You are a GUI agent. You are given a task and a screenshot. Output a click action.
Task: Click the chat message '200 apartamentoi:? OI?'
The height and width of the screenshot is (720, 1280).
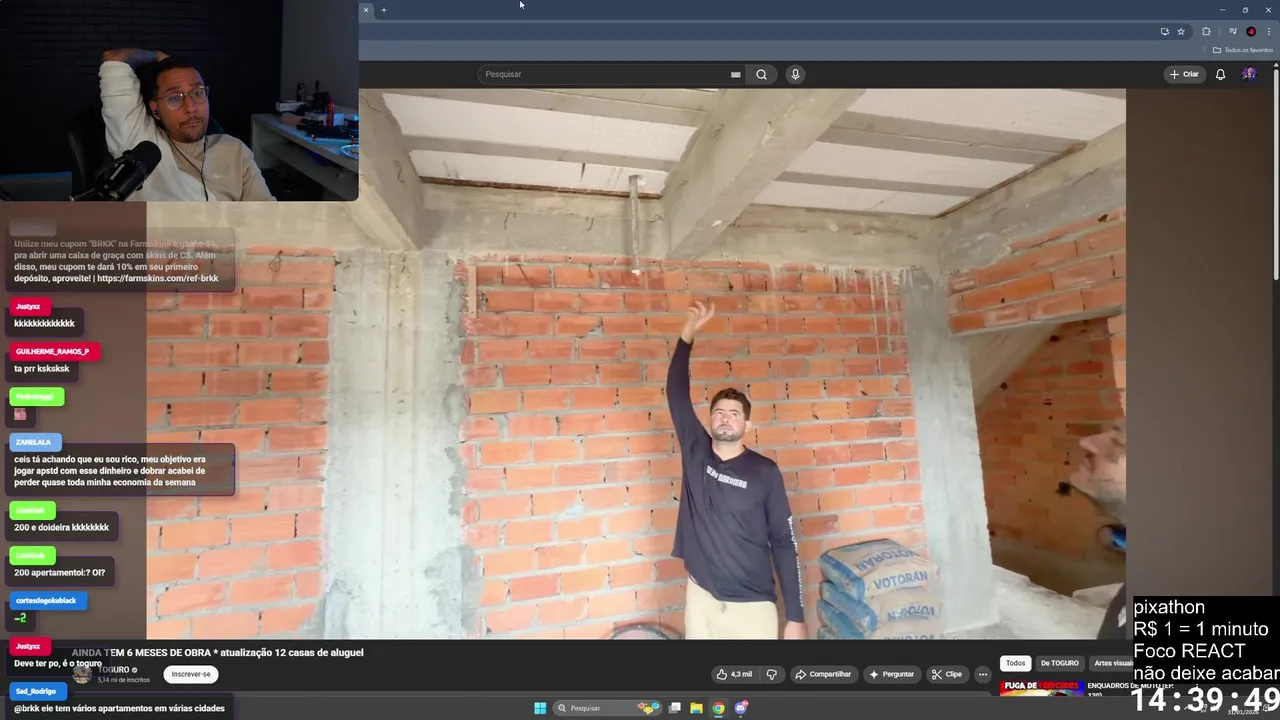pyautogui.click(x=60, y=573)
